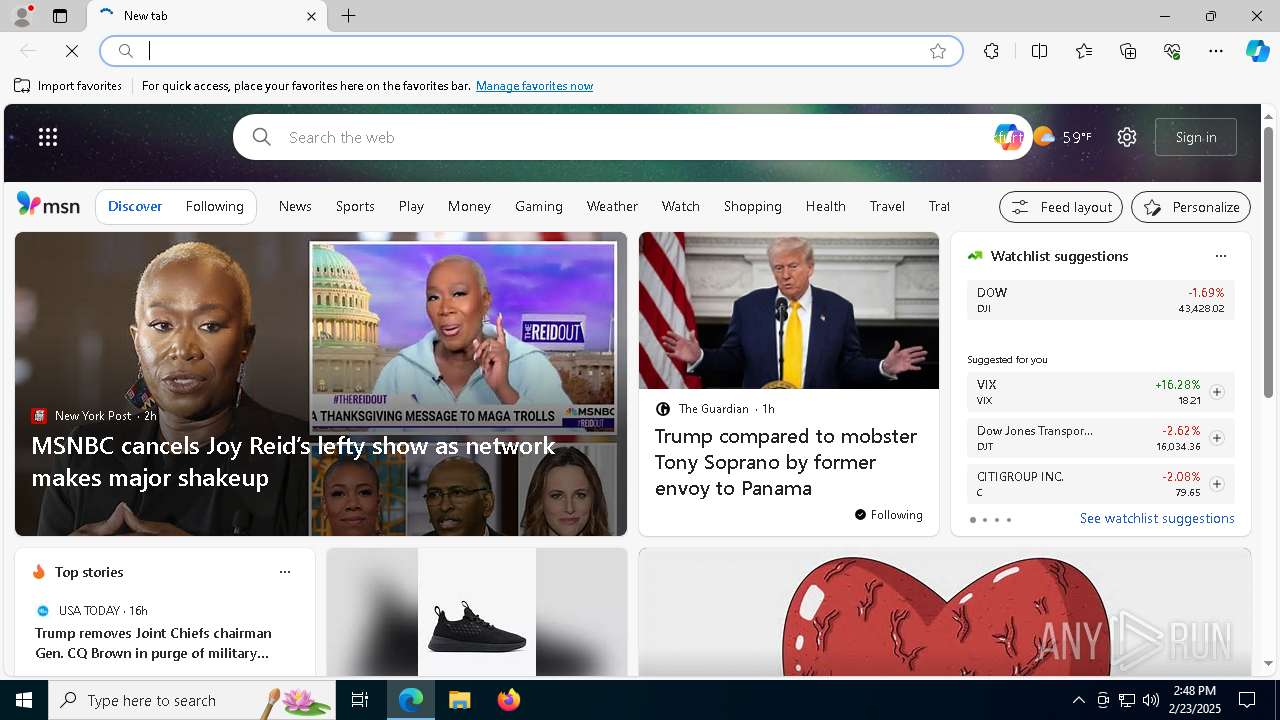Toggle Following for The Guardian
Image resolution: width=1280 pixels, height=720 pixels.
(x=888, y=515)
